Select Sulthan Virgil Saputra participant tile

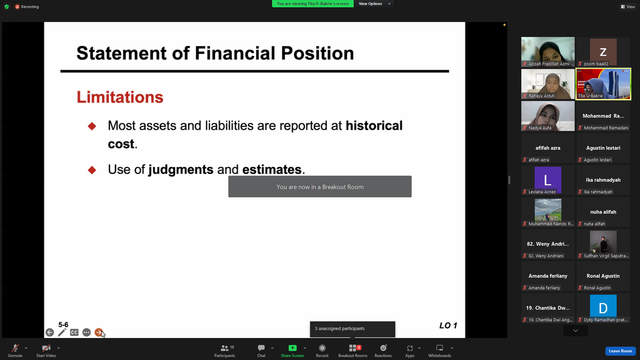pos(603,244)
